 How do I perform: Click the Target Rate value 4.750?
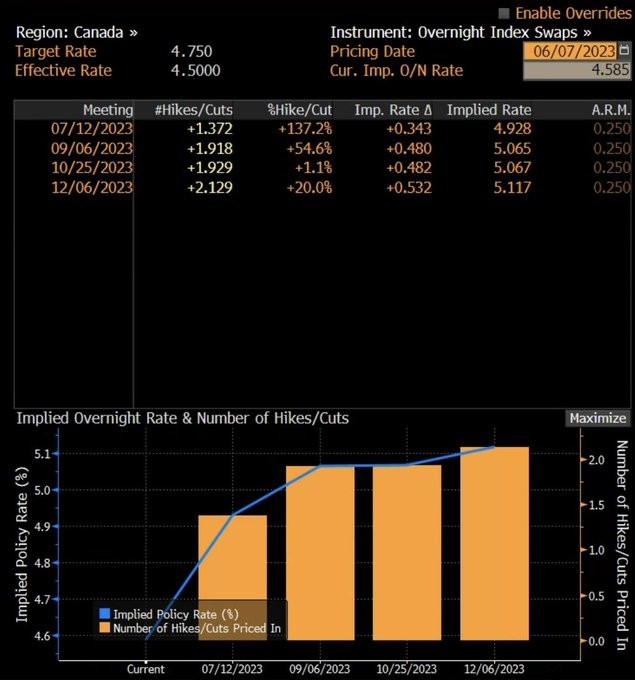click(x=191, y=51)
